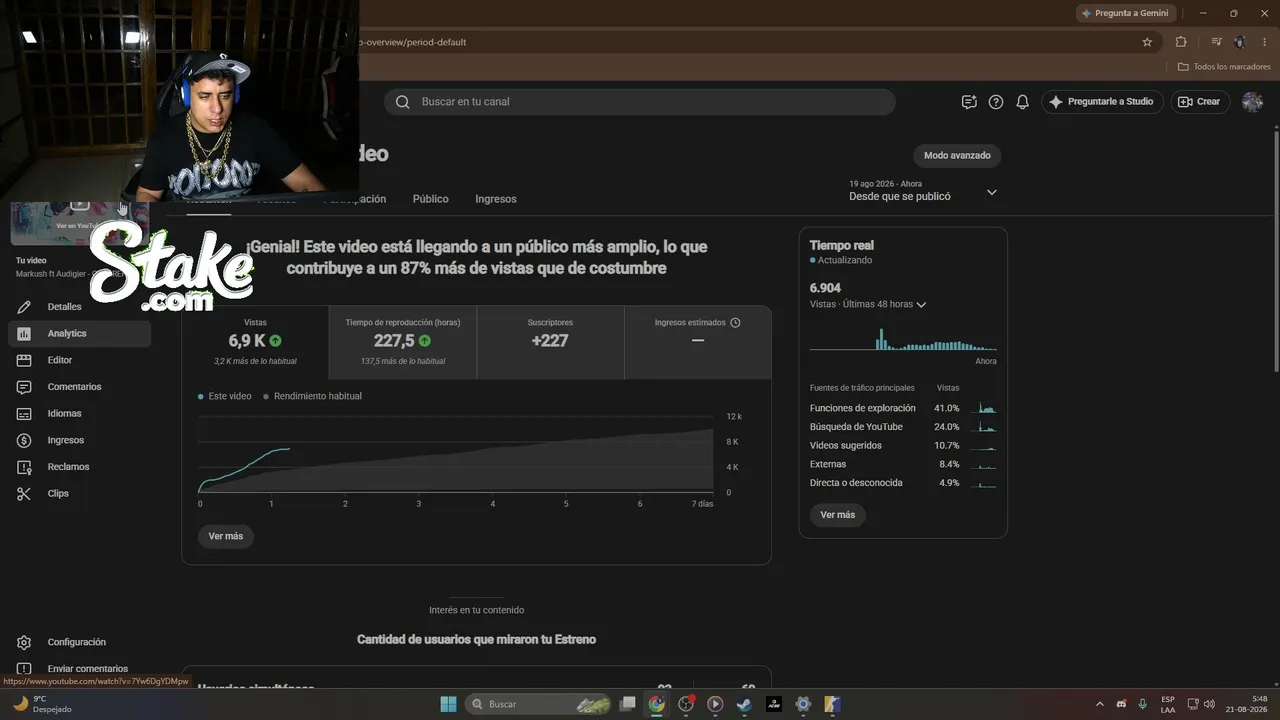Open Chrome's media control icon
This screenshot has height=720, width=1280.
point(1216,42)
